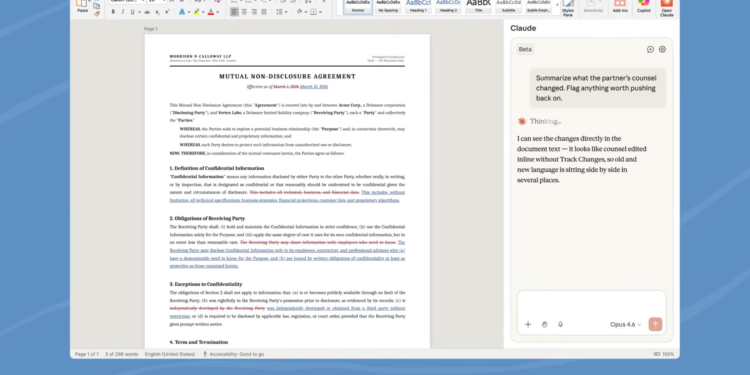This screenshot has height=375, width=750.
Task: Open the line spacing dropdown arrow
Action: [286, 12]
